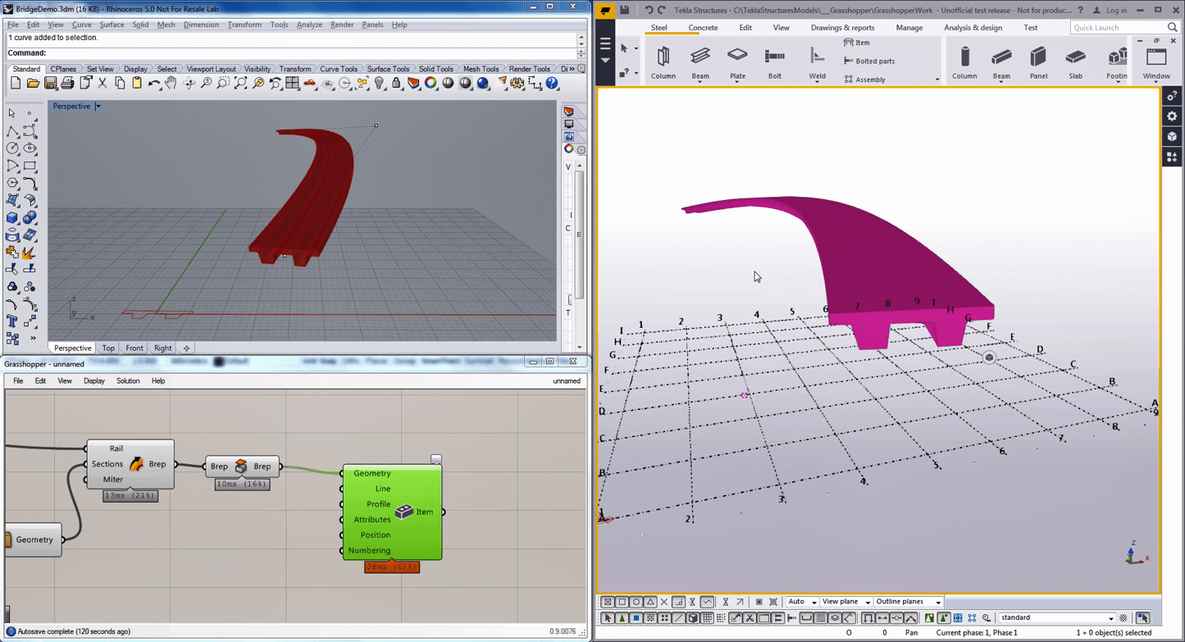The image size is (1185, 642).
Task: Toggle the Select all selection switch
Action: [607, 618]
